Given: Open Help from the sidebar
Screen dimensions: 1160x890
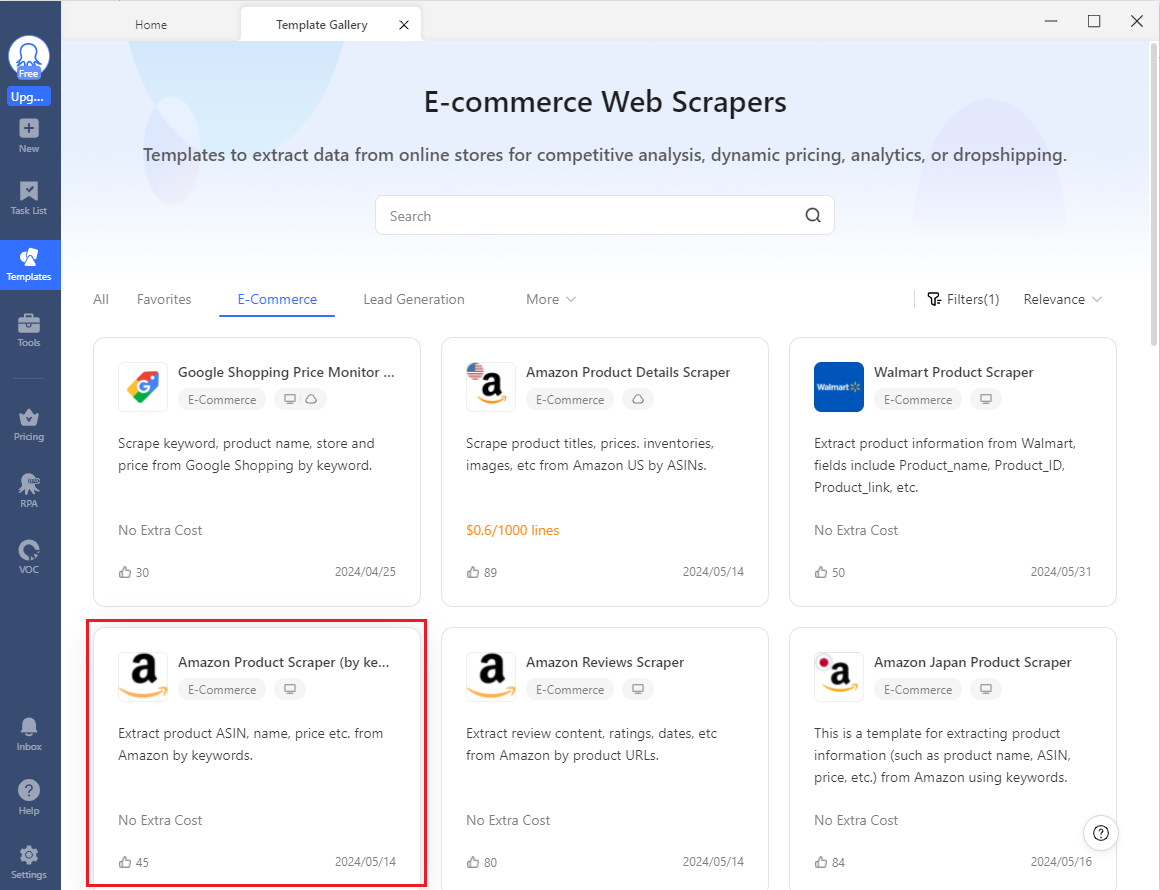Looking at the screenshot, I should 29,798.
